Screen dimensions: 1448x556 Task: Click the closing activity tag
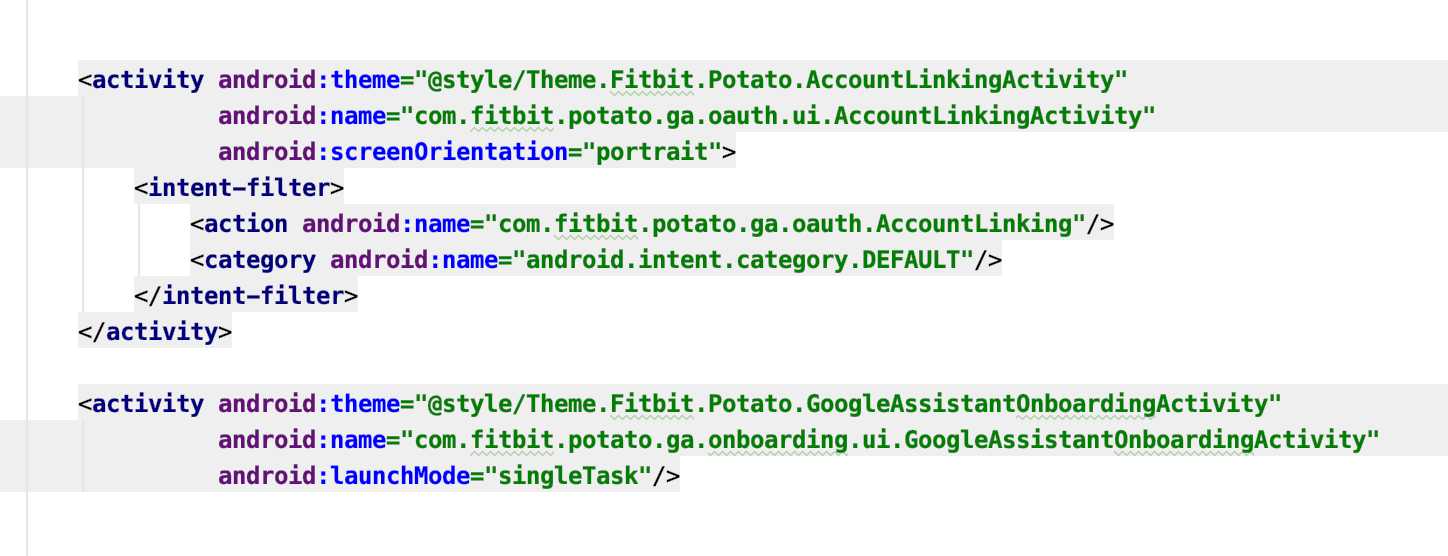pyautogui.click(x=155, y=332)
